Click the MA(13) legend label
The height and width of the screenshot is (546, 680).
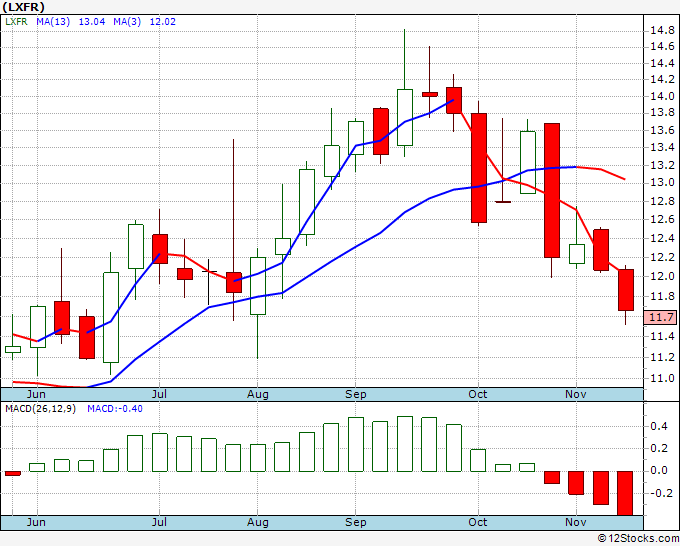pos(53,21)
